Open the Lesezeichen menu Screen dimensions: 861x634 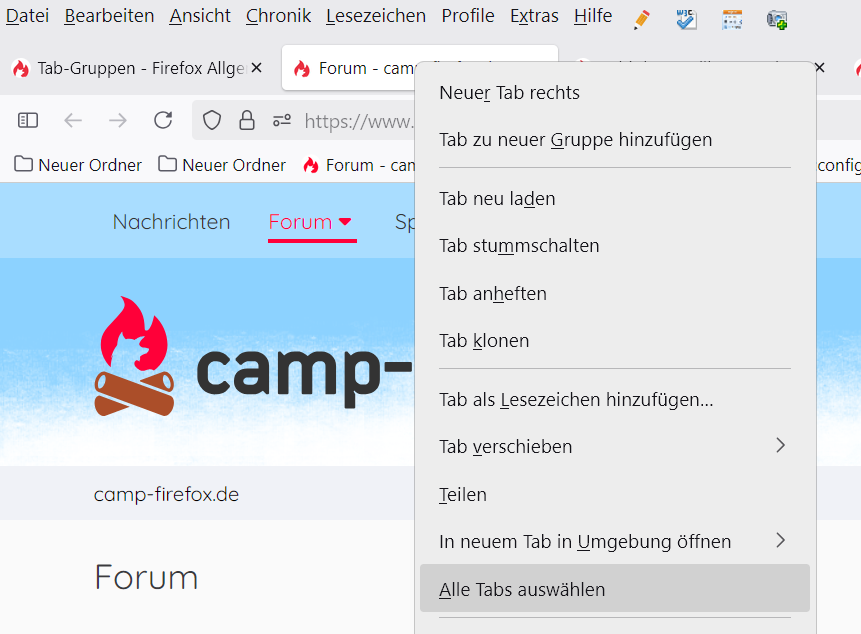376,16
